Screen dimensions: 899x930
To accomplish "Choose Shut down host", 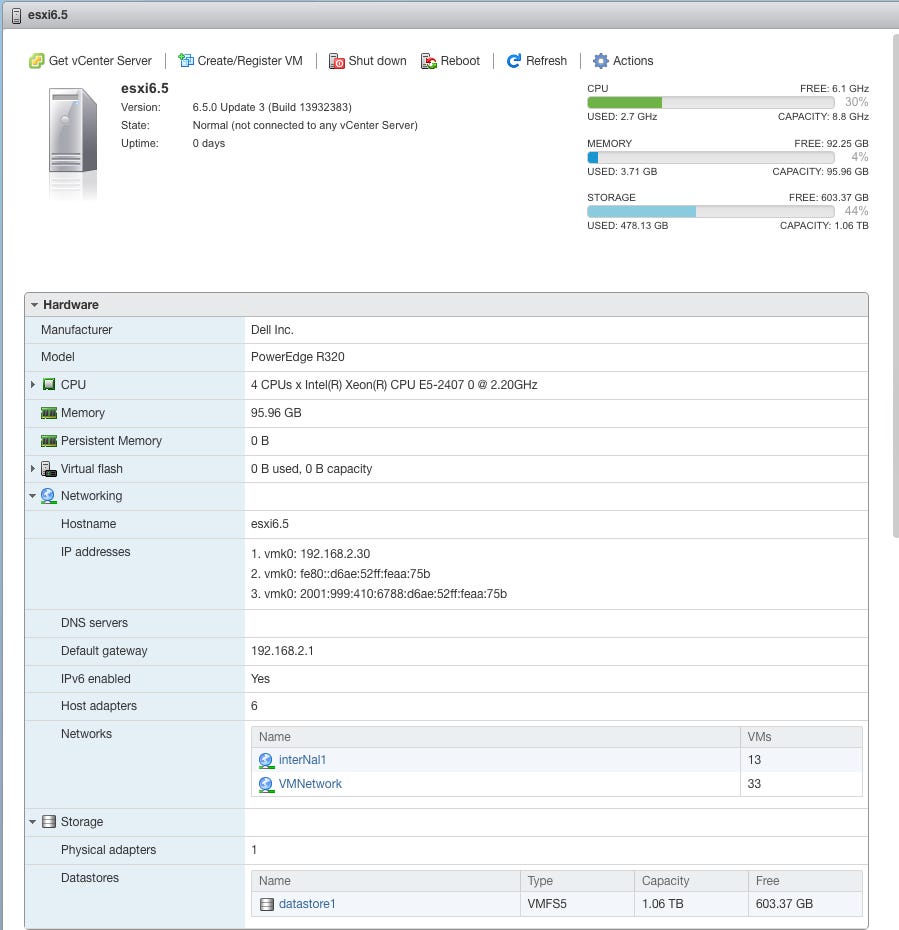I will click(368, 61).
